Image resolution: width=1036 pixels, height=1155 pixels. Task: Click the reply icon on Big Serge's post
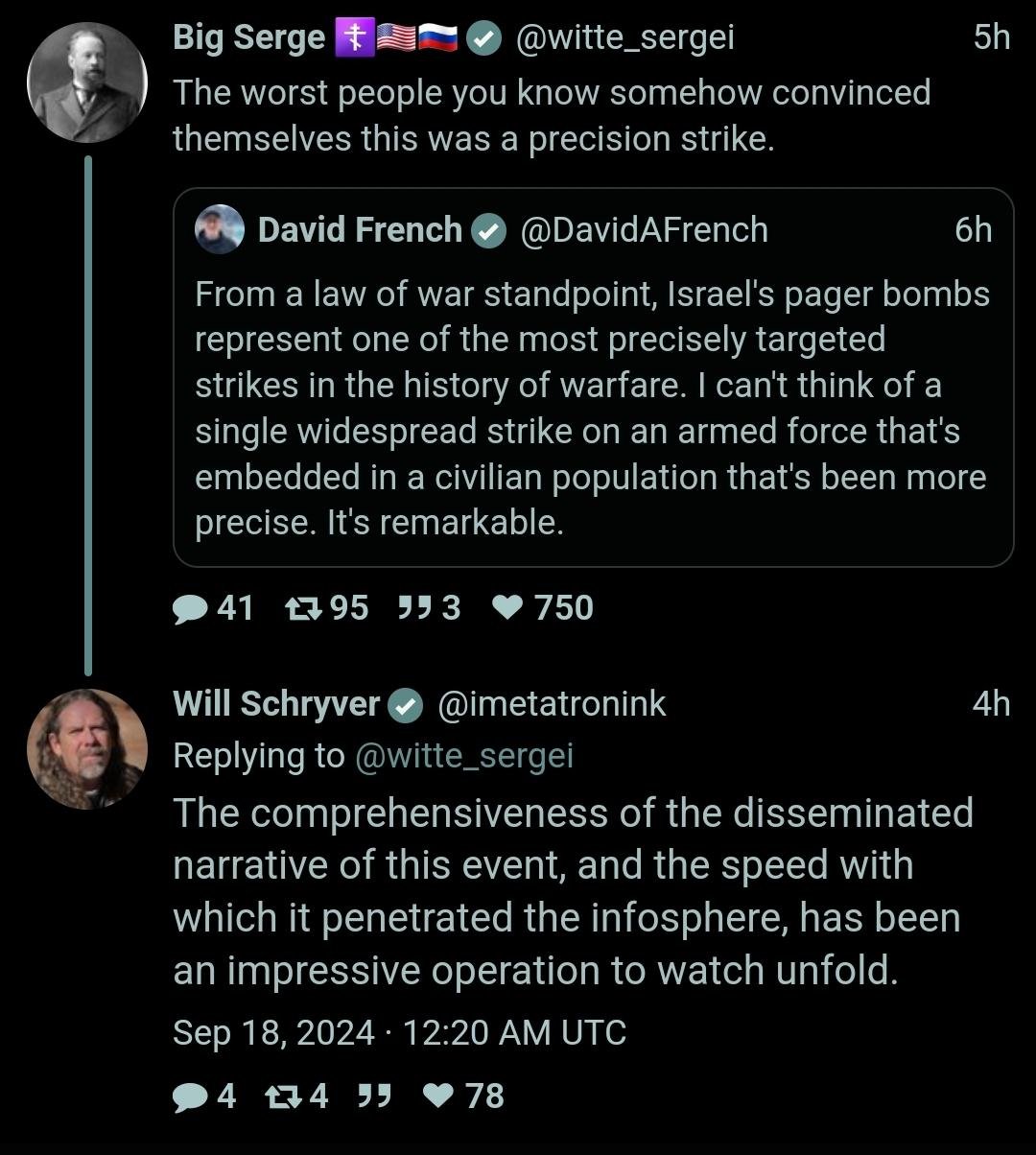coord(191,608)
